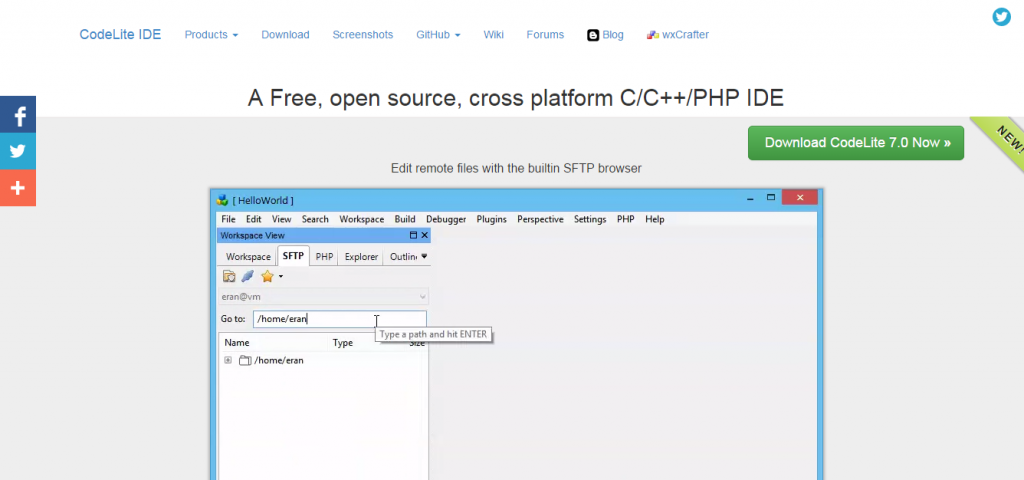The height and width of the screenshot is (480, 1024).
Task: Open the Search menu
Action: coord(315,219)
